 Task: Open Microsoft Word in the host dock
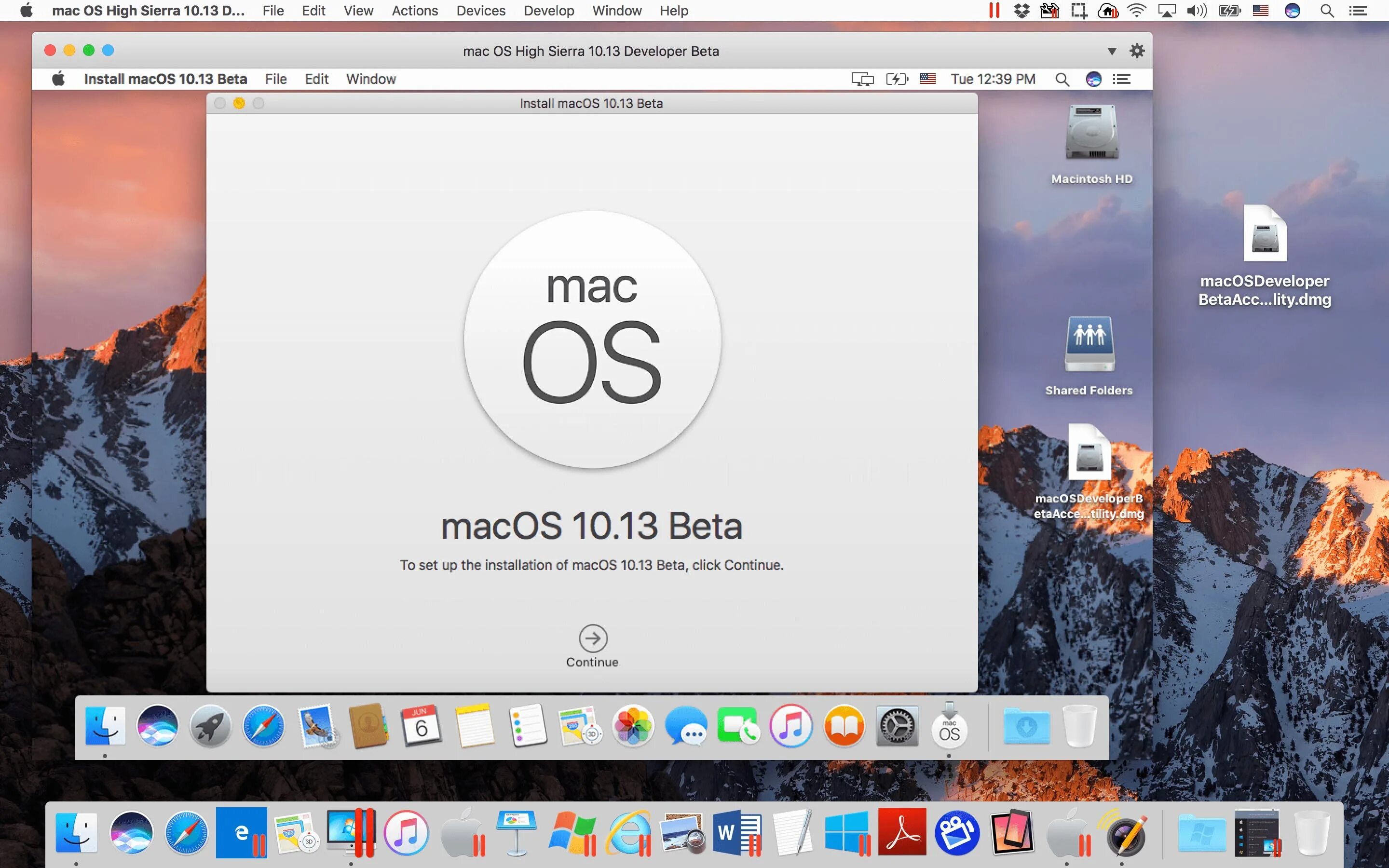(737, 832)
